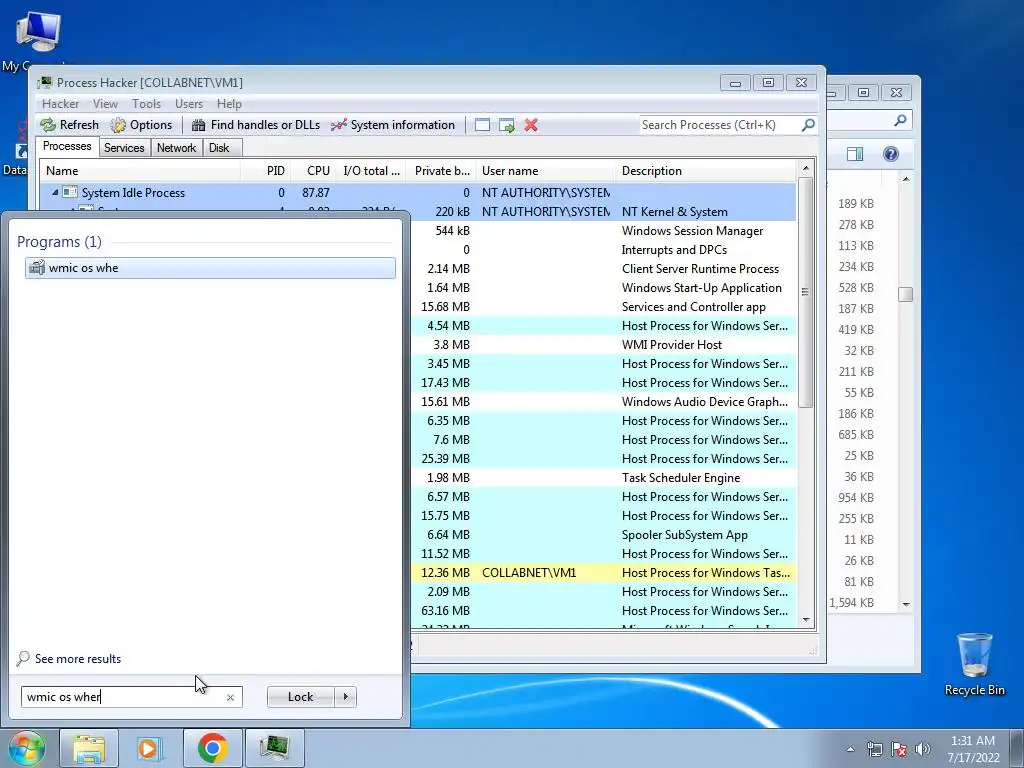The width and height of the screenshot is (1024, 768).
Task: Click the Lock button
Action: click(x=300, y=697)
